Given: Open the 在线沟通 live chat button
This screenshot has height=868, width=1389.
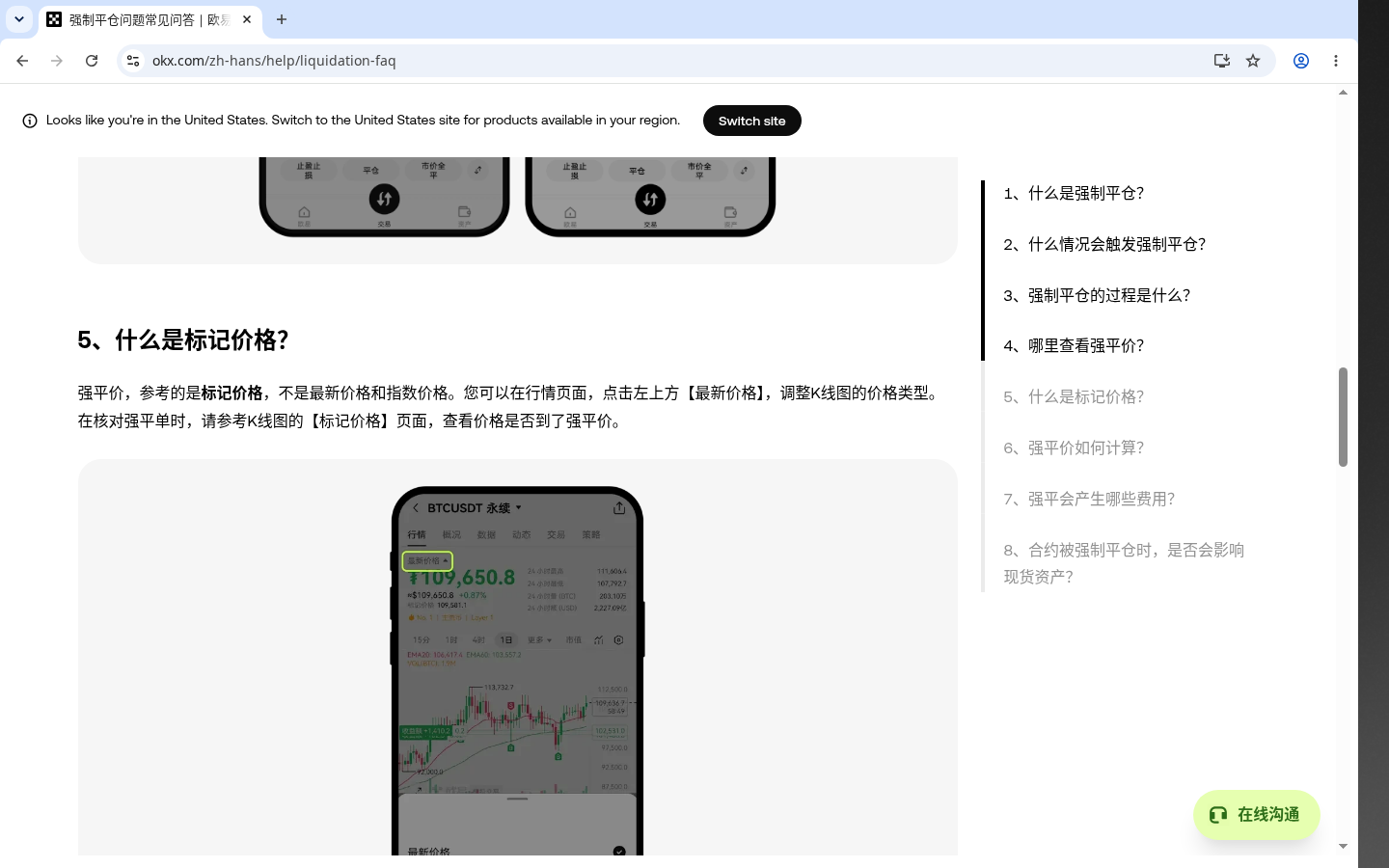Looking at the screenshot, I should [1256, 815].
